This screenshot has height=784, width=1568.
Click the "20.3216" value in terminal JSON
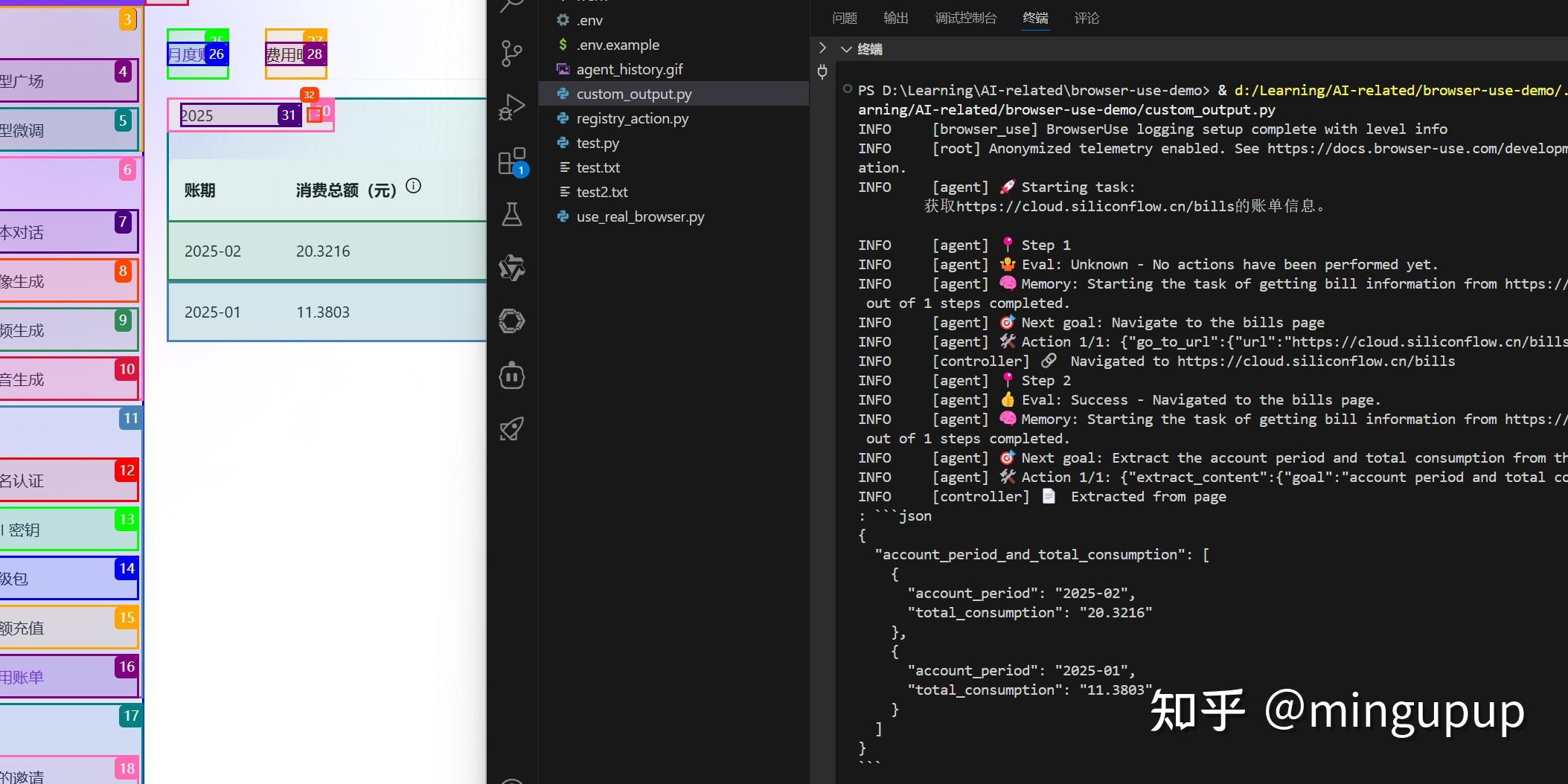[1116, 613]
